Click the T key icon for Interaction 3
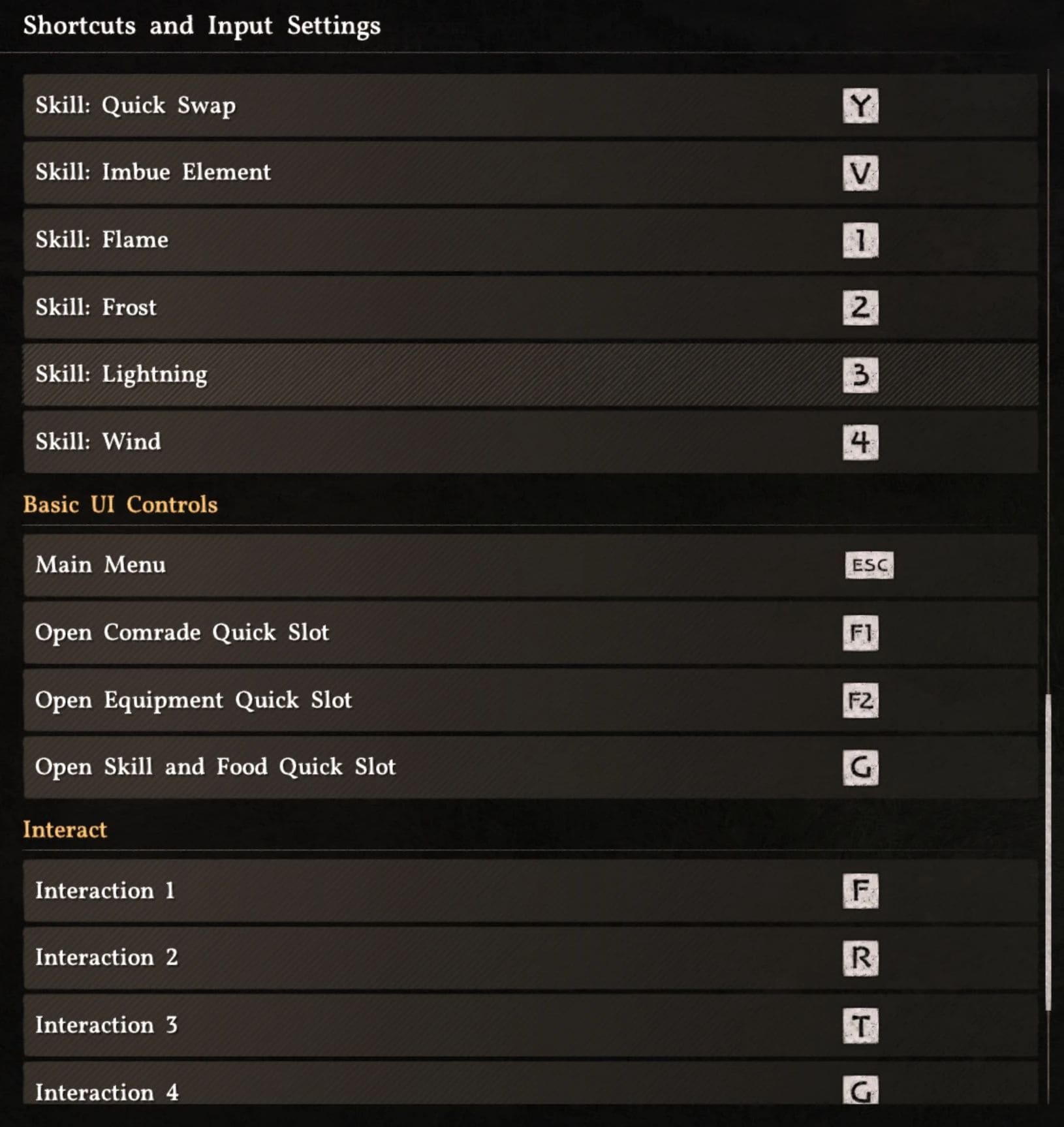Screen dimensions: 1064x1127 [860, 1026]
